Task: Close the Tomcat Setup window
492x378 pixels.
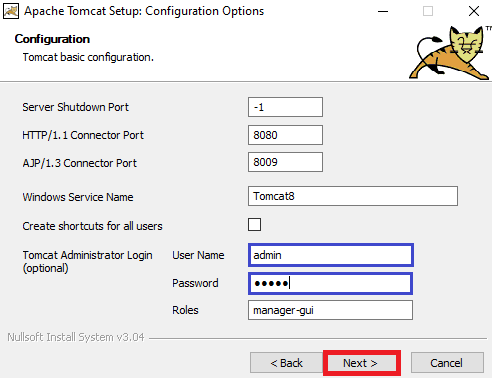Action: point(474,11)
